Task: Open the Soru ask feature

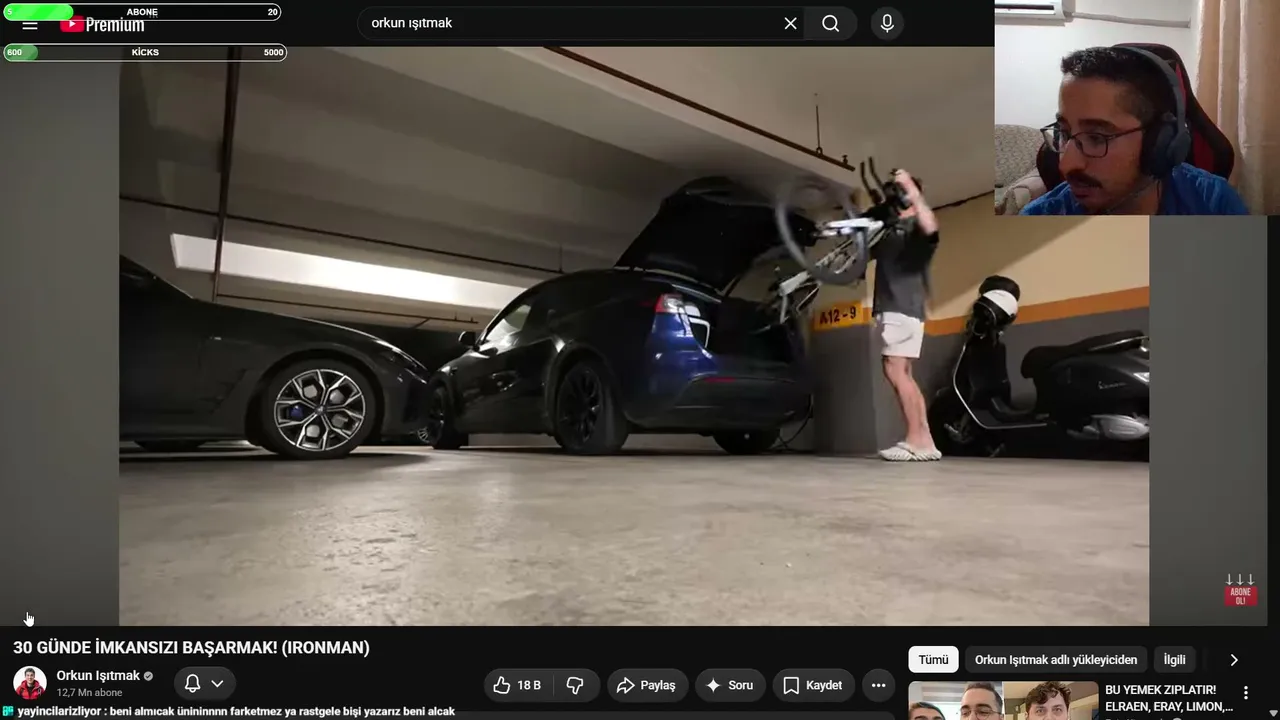Action: pos(730,685)
